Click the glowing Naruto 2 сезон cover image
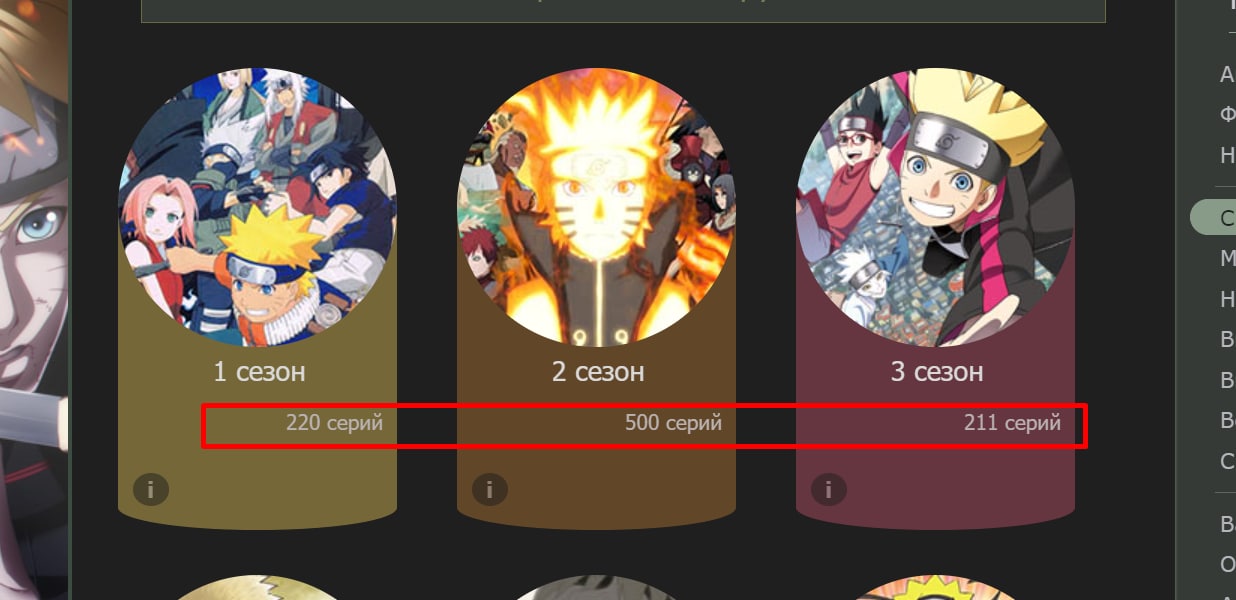 [596, 207]
